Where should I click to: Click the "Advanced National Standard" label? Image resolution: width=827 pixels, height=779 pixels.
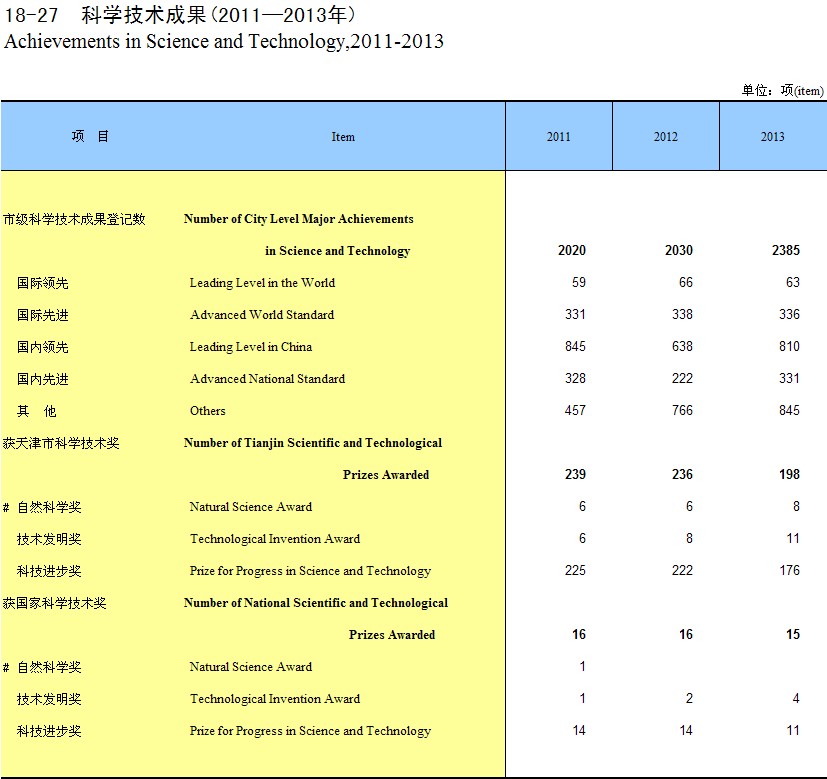click(267, 379)
